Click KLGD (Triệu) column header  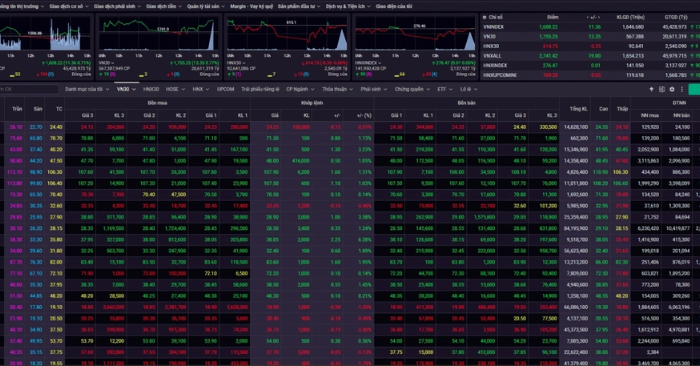tap(630, 17)
